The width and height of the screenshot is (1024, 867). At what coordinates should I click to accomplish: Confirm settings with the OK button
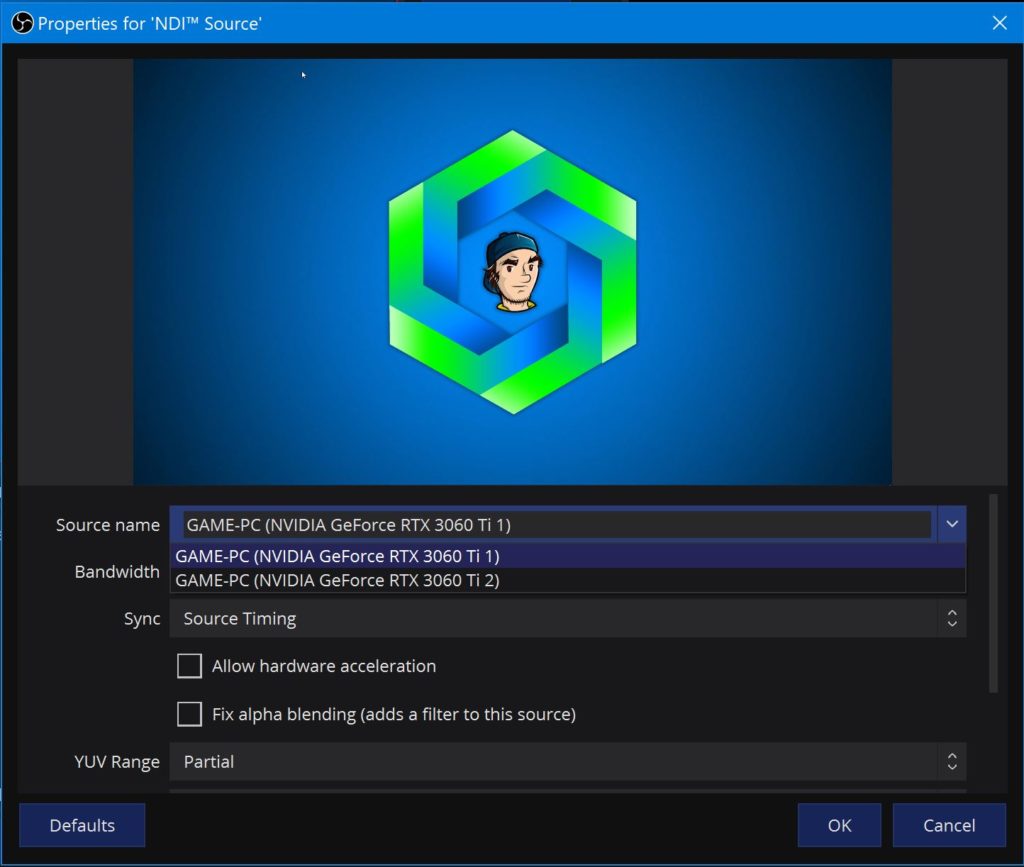coord(839,825)
